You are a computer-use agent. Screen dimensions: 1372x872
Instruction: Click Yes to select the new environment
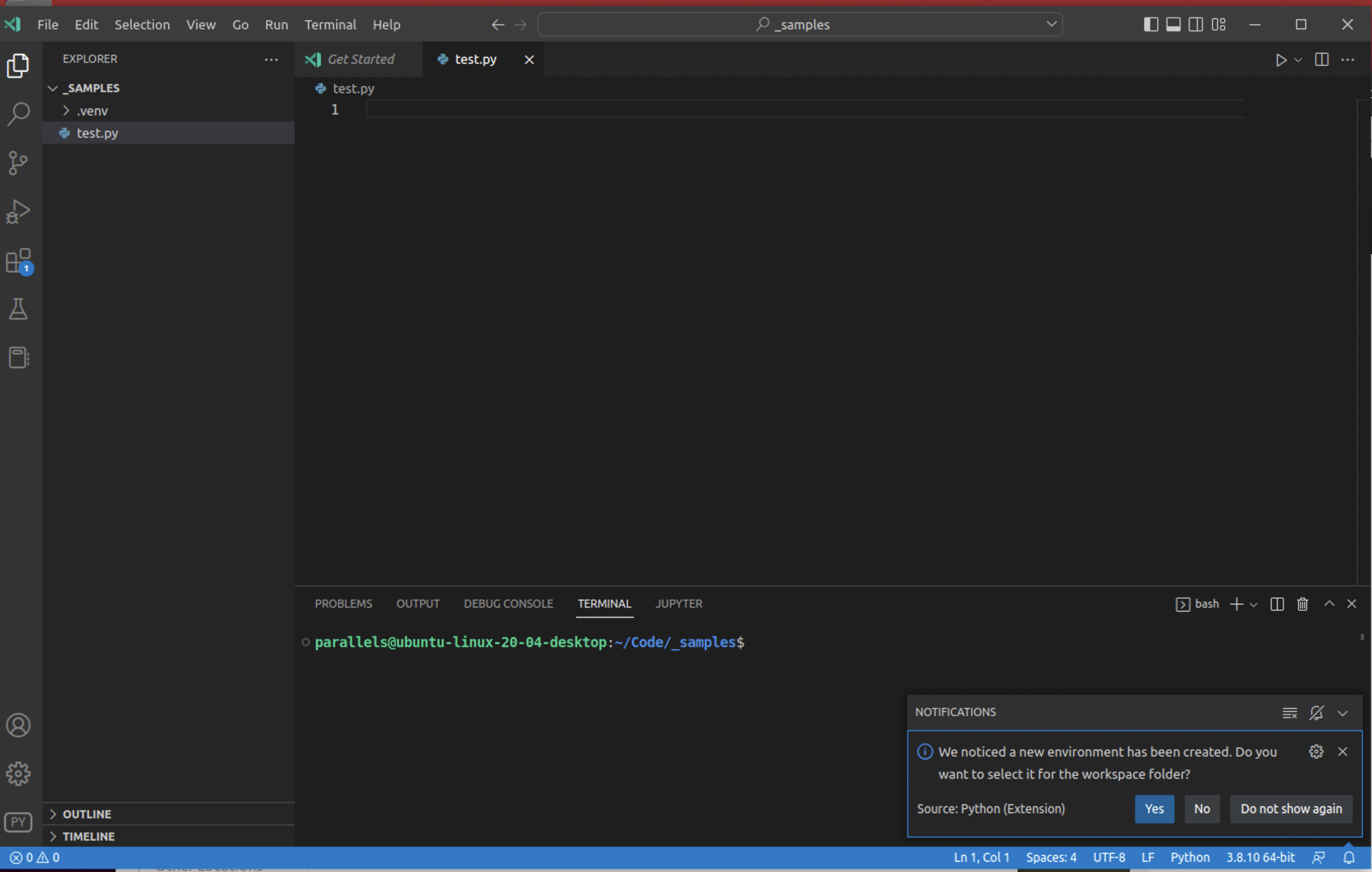(1154, 809)
